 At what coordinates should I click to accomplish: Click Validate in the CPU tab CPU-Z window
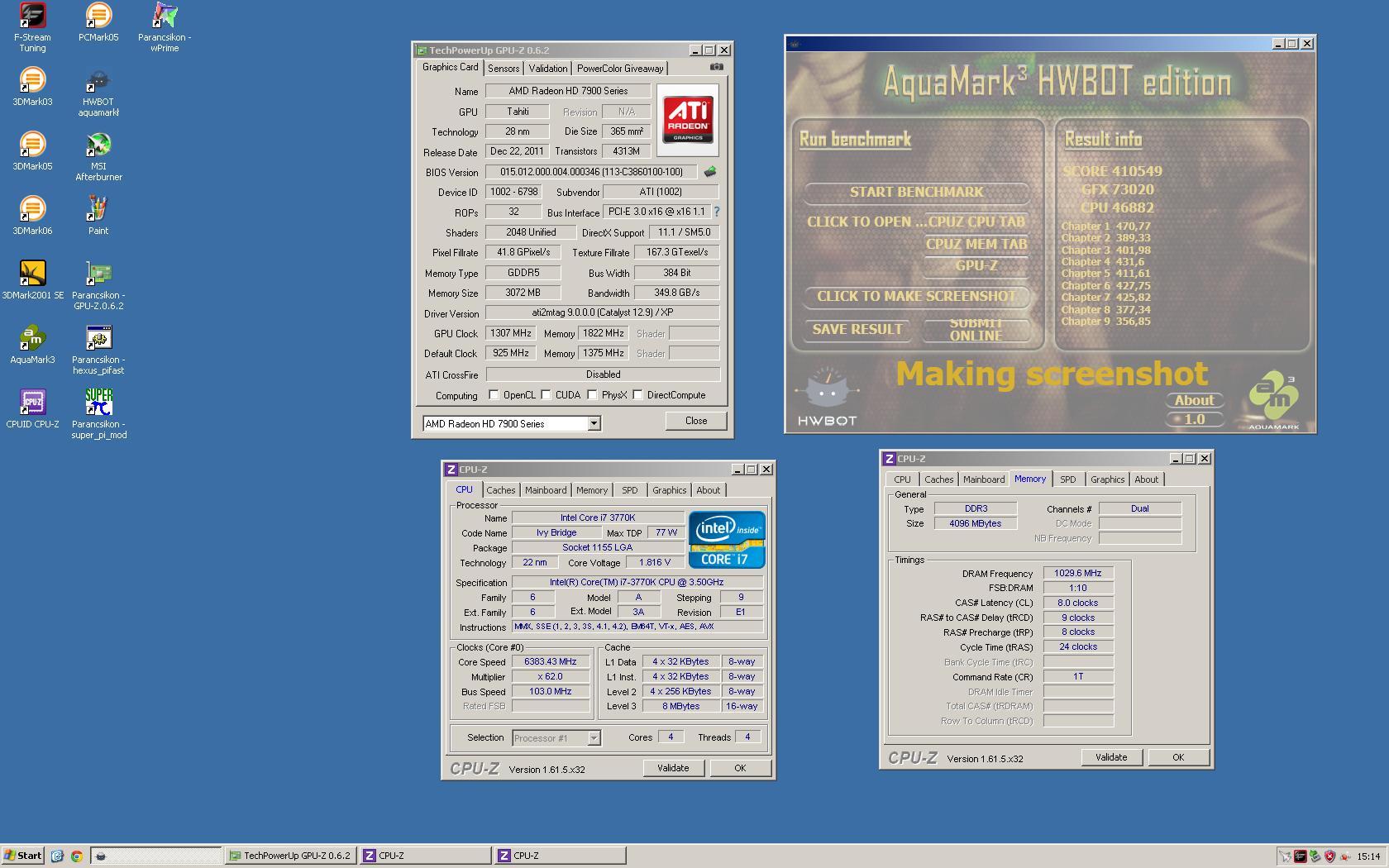(673, 768)
